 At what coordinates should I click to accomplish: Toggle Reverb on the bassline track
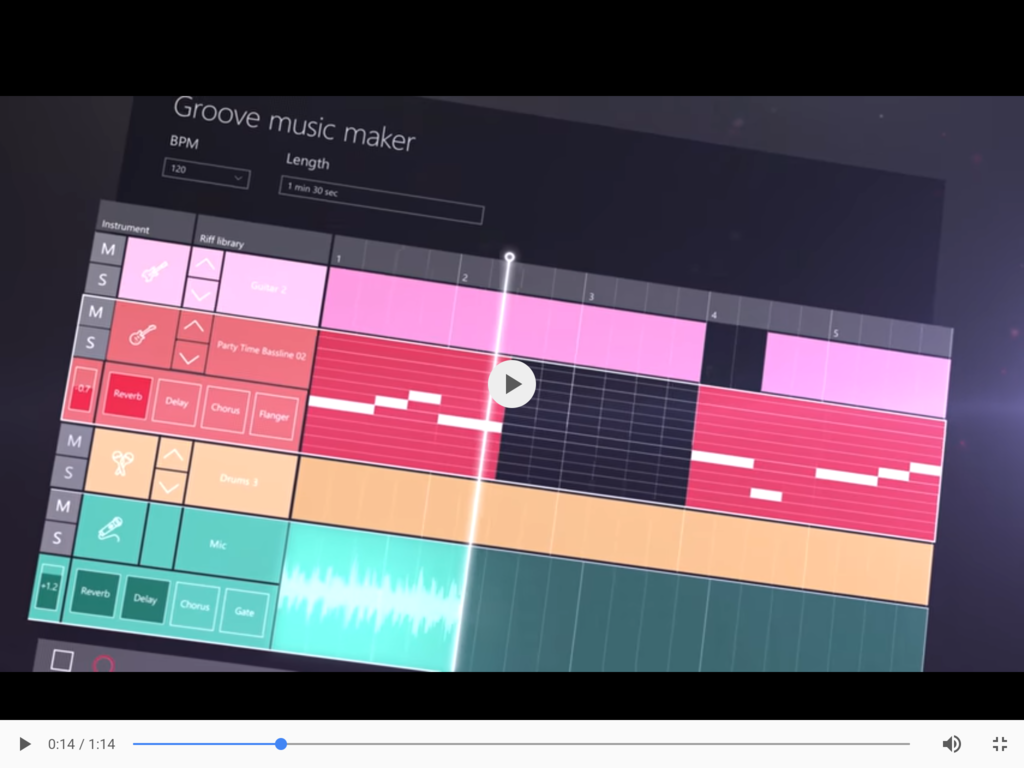coord(127,395)
